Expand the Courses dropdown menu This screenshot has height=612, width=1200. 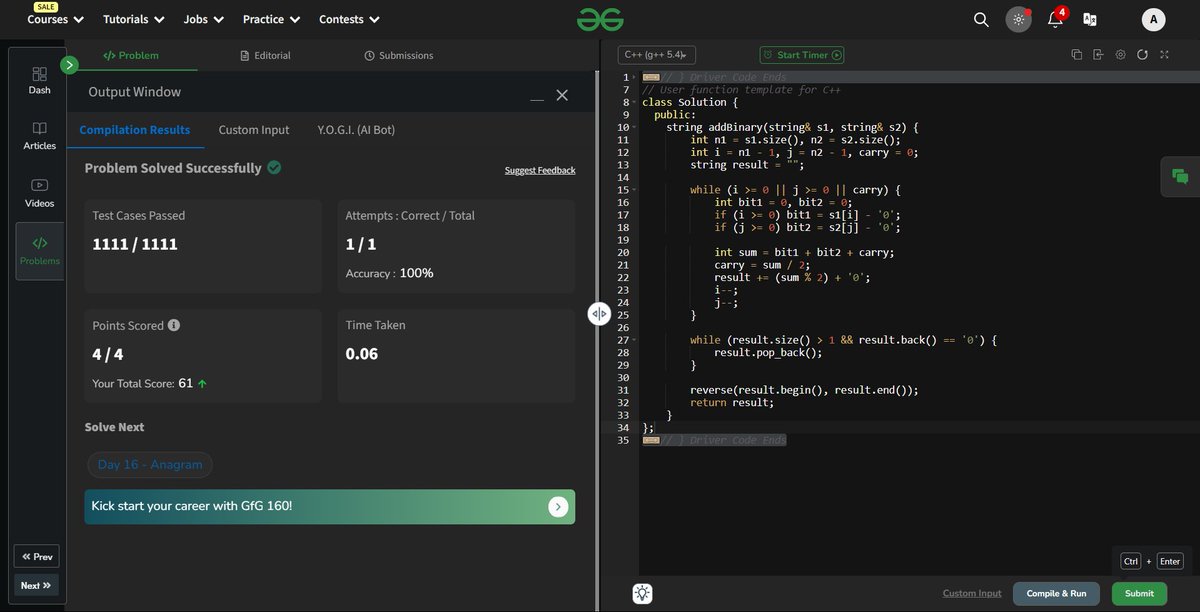pyautogui.click(x=55, y=19)
